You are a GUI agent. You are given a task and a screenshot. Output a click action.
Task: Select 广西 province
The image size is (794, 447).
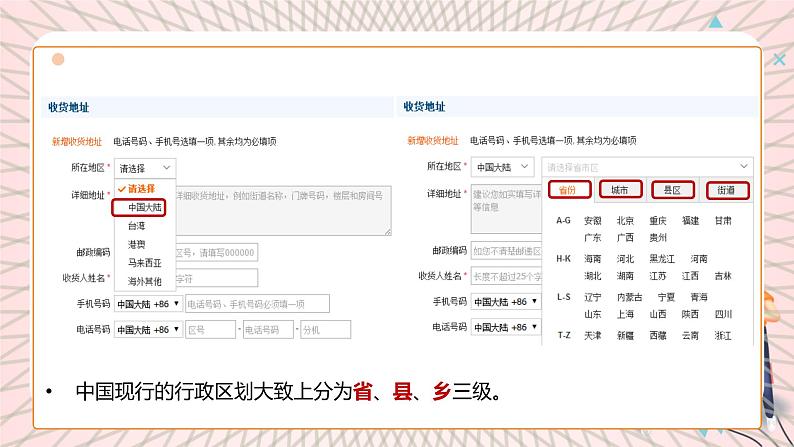(x=625, y=237)
